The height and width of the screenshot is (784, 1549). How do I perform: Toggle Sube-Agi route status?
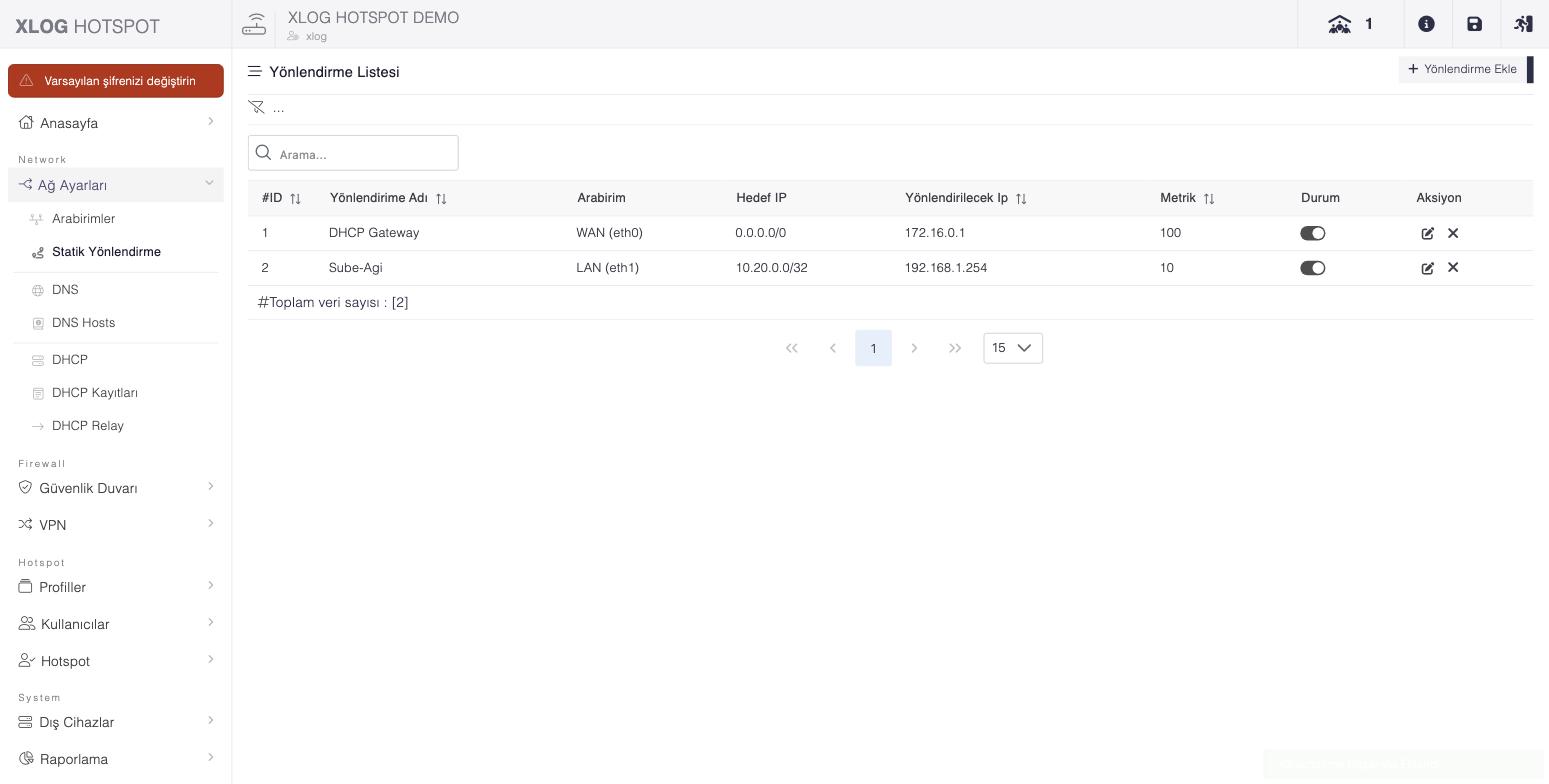pos(1312,268)
